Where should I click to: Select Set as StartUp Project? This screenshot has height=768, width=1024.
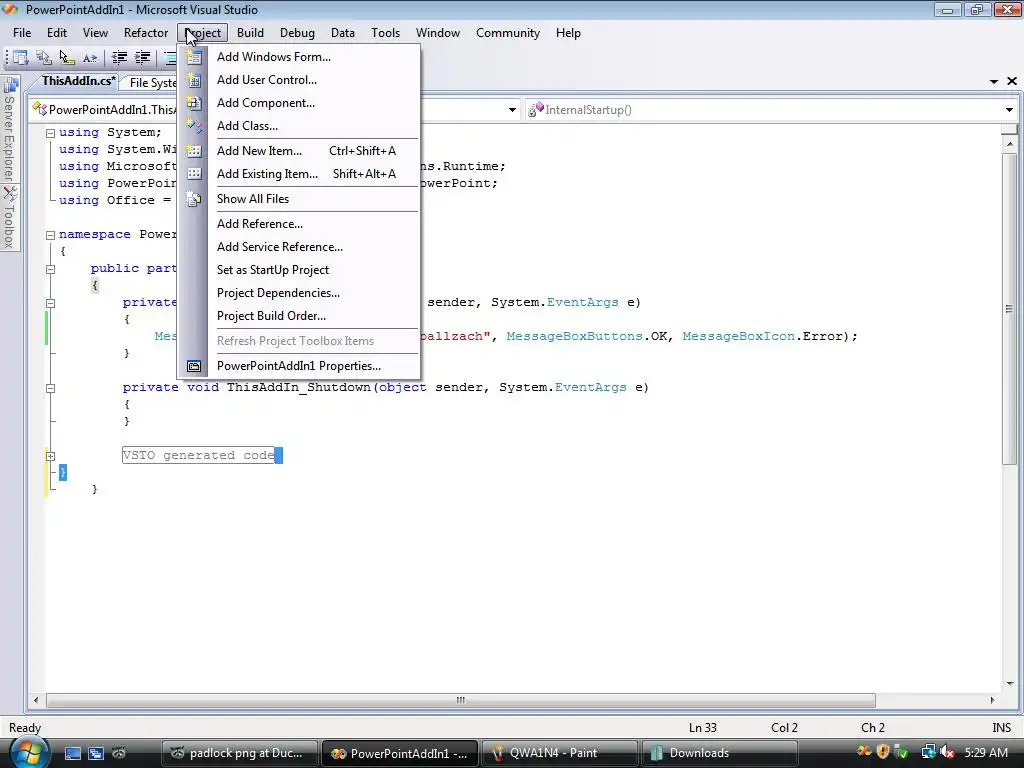tap(298, 270)
